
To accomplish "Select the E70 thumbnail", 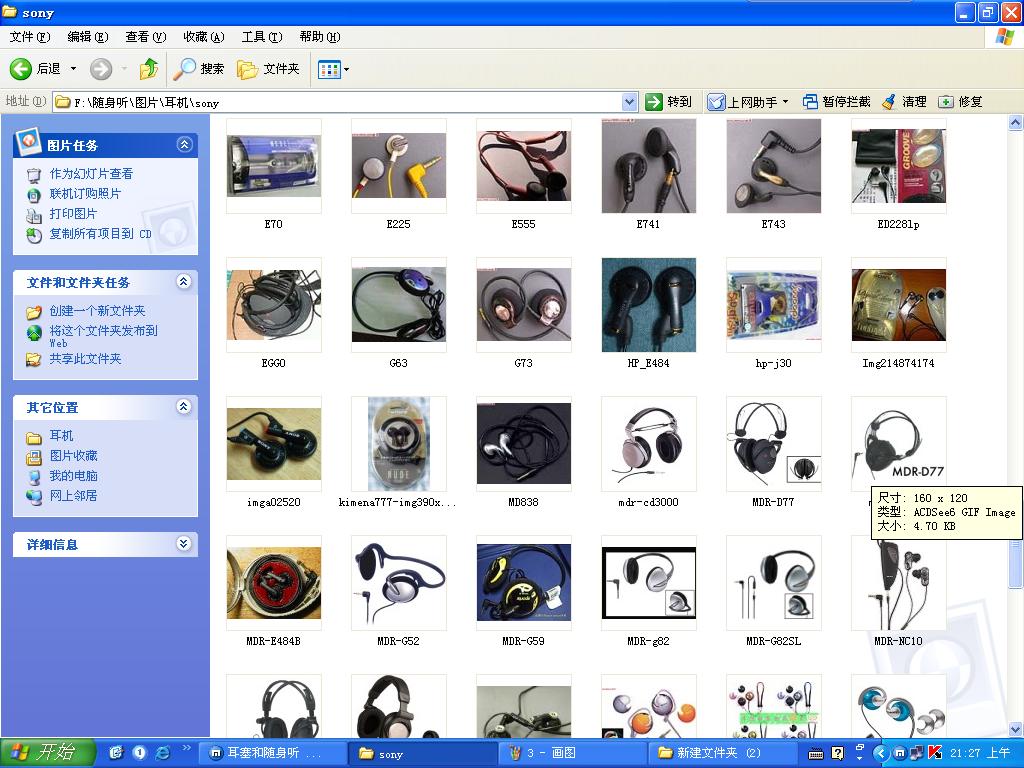I will click(x=274, y=166).
